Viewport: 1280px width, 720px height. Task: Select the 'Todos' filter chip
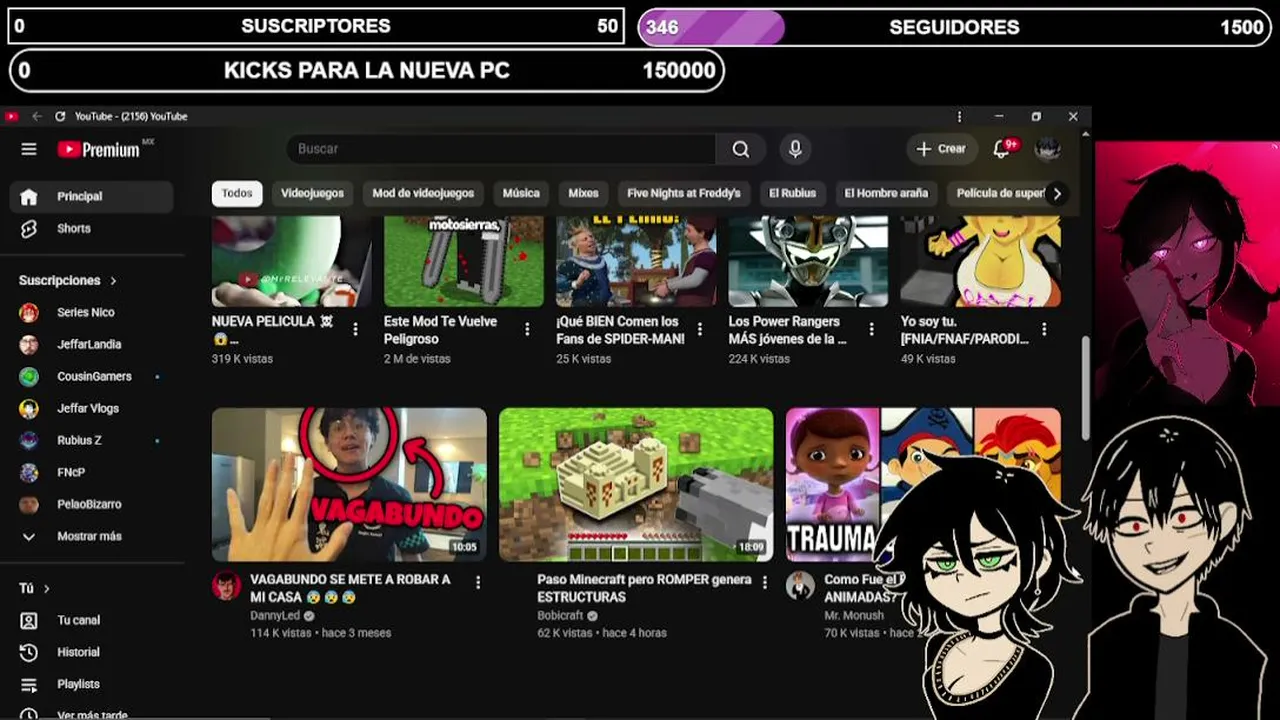pyautogui.click(x=237, y=193)
